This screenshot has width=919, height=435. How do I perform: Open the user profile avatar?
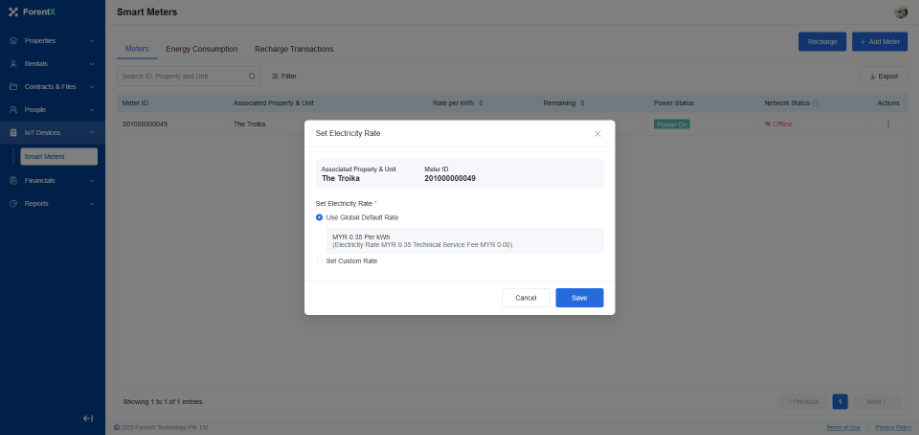tap(900, 12)
